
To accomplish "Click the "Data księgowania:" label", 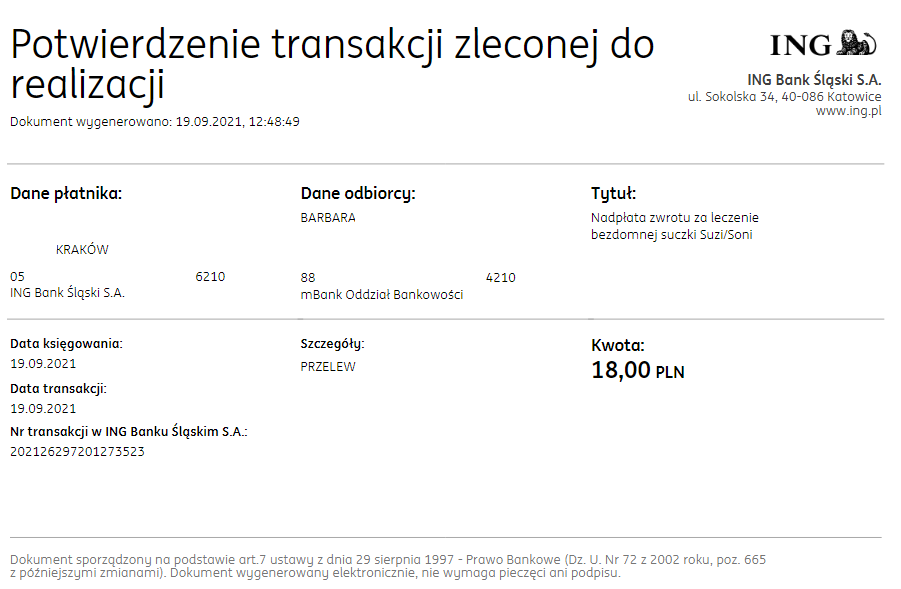I will click(66, 343).
